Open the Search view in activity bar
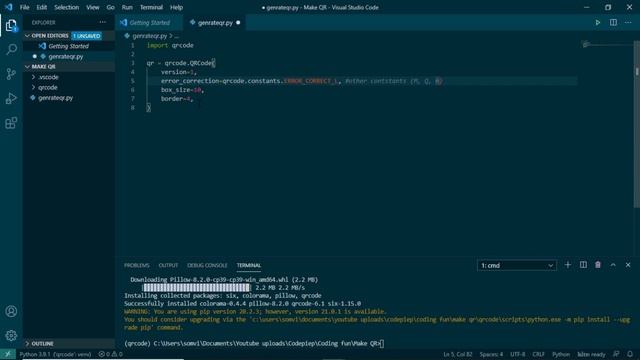Viewport: 640px width, 360px height. [x=11, y=49]
